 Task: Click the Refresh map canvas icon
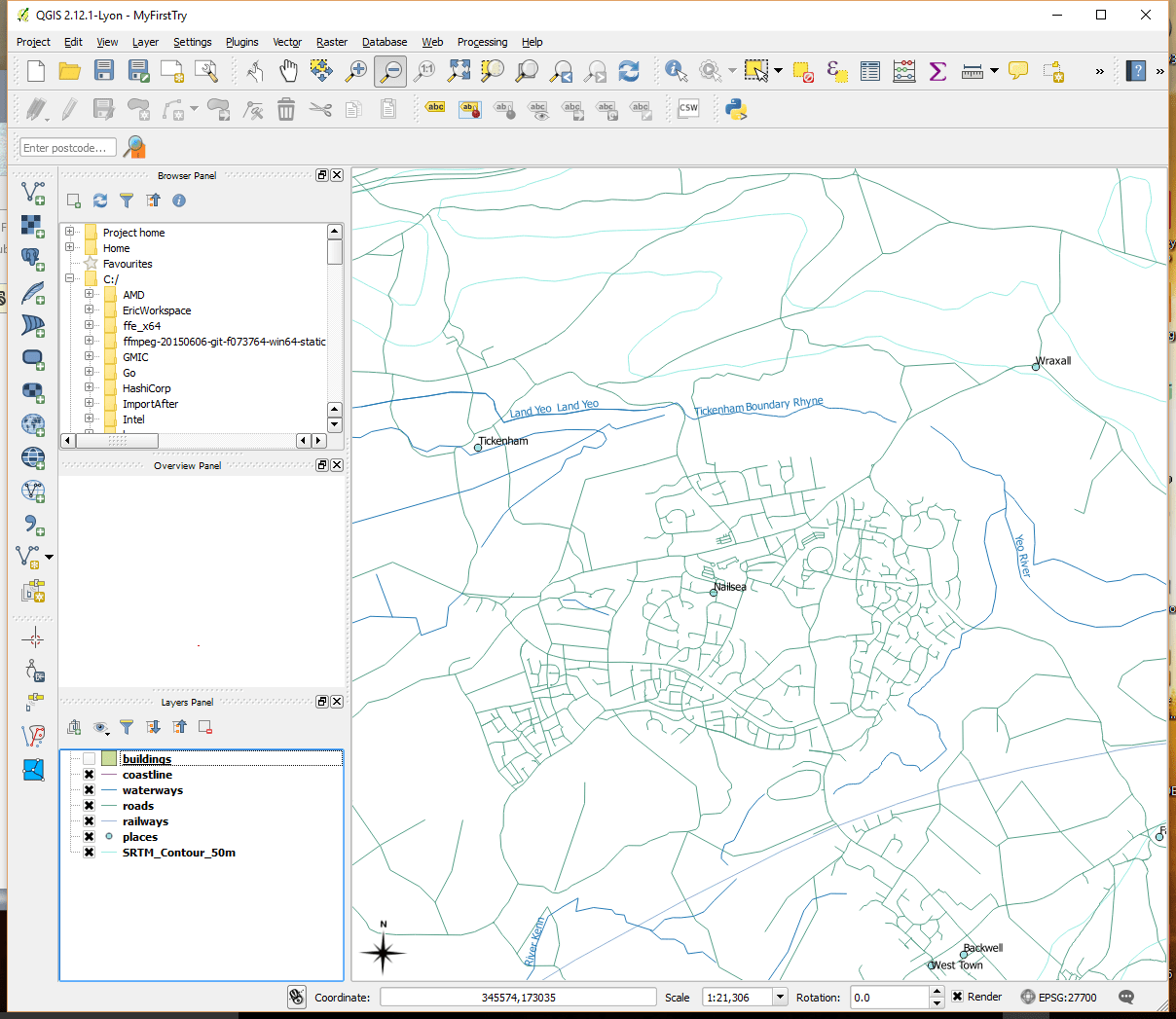[x=629, y=71]
